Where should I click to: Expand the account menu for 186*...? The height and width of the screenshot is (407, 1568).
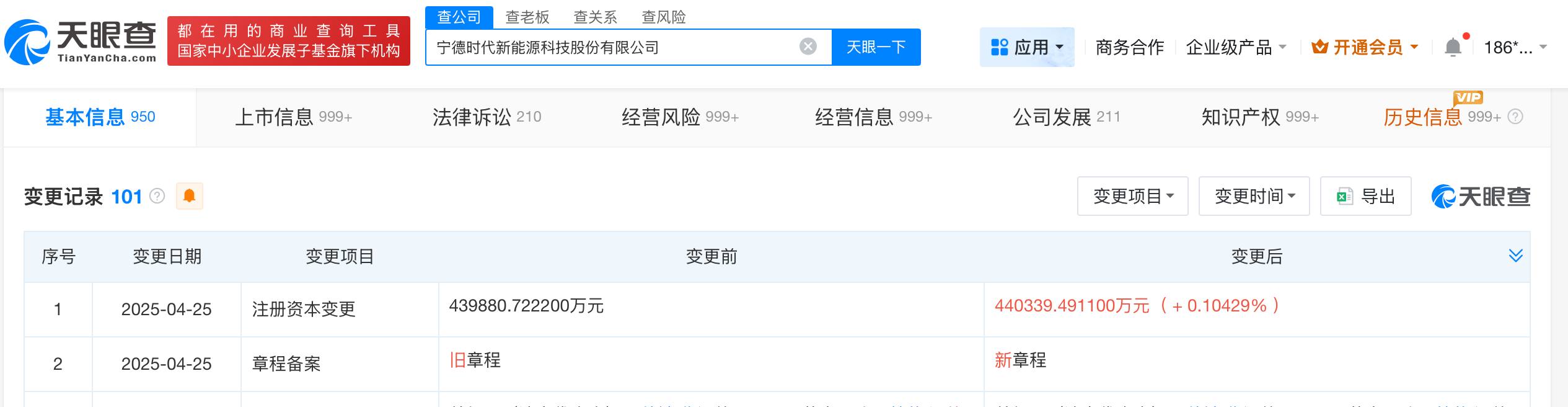(x=1515, y=47)
